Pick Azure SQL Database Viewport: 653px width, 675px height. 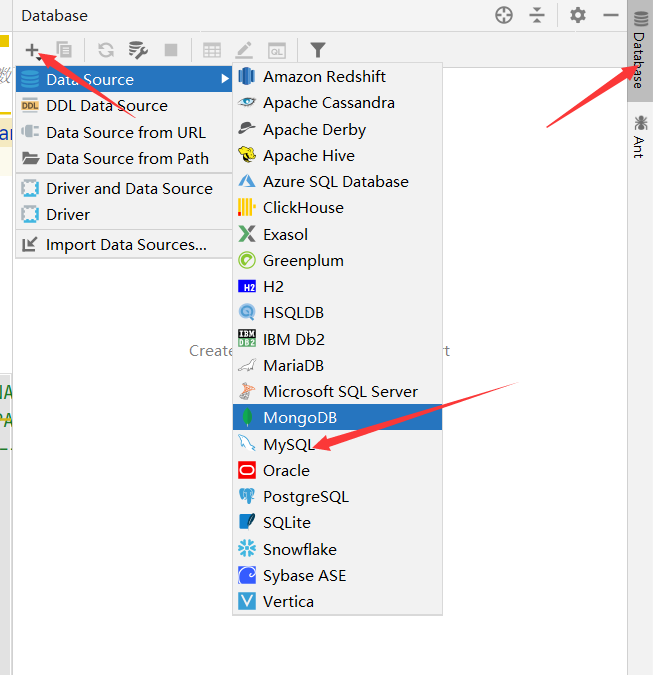click(337, 182)
